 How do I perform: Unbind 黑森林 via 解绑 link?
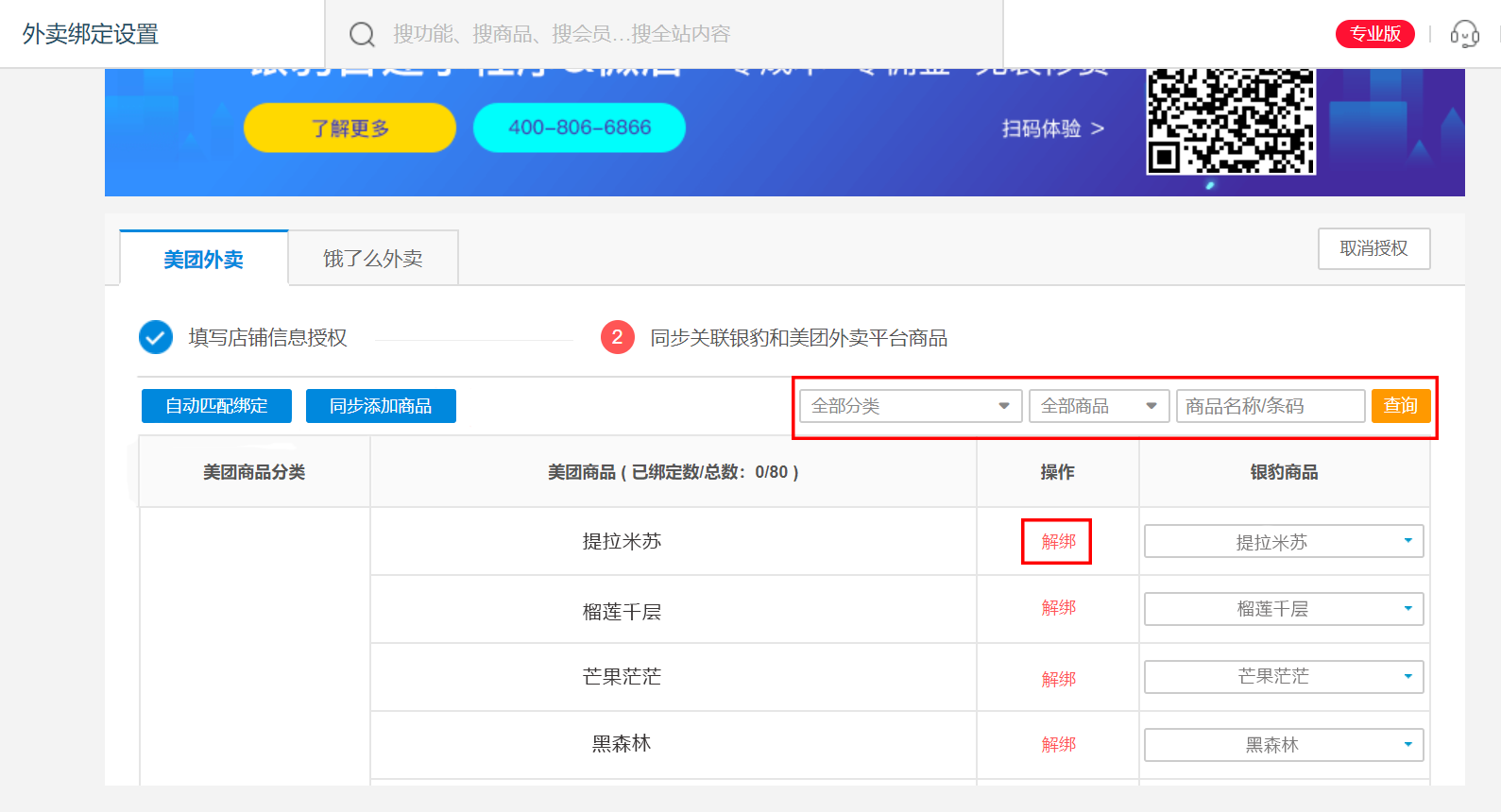click(x=1058, y=745)
